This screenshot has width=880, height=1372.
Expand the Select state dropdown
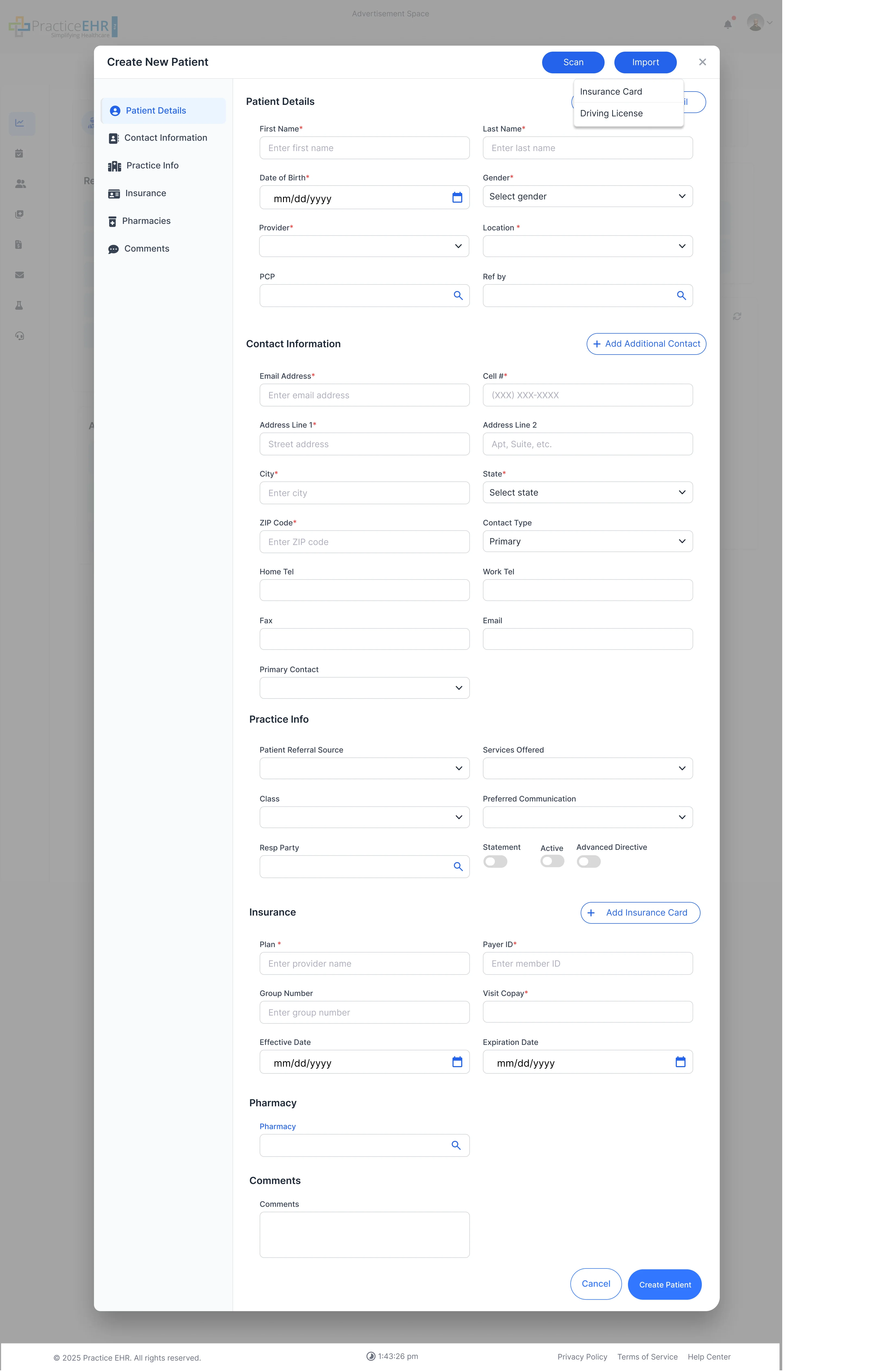coord(587,492)
